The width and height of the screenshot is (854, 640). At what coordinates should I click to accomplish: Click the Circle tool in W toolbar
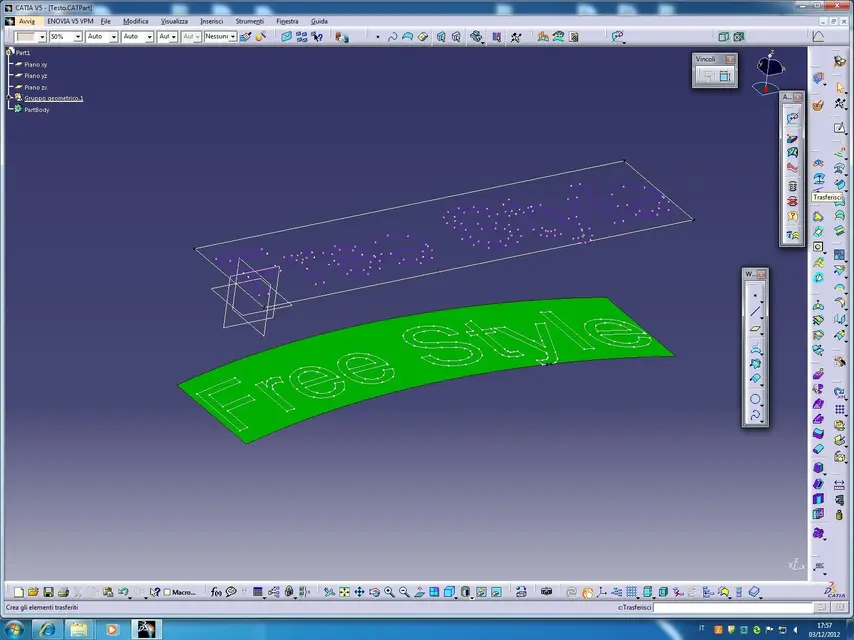click(x=755, y=399)
